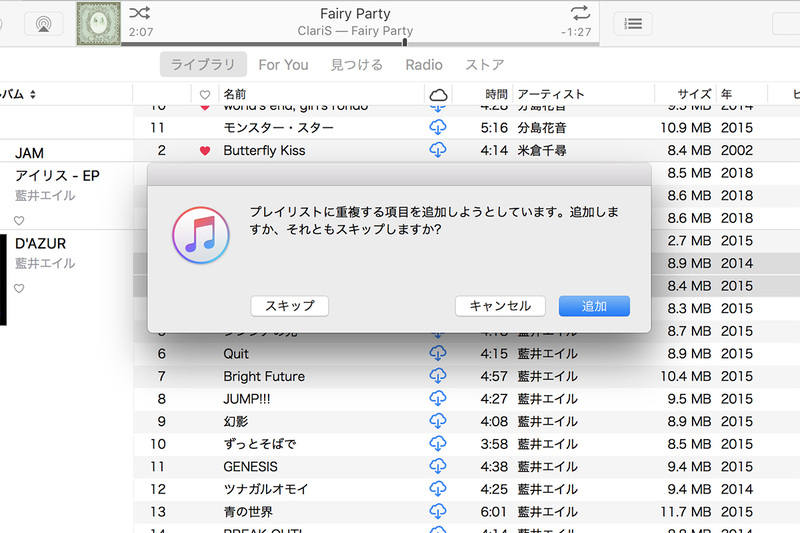Select the song Bright Future
Viewport: 800px width, 533px height.
pyautogui.click(x=264, y=376)
